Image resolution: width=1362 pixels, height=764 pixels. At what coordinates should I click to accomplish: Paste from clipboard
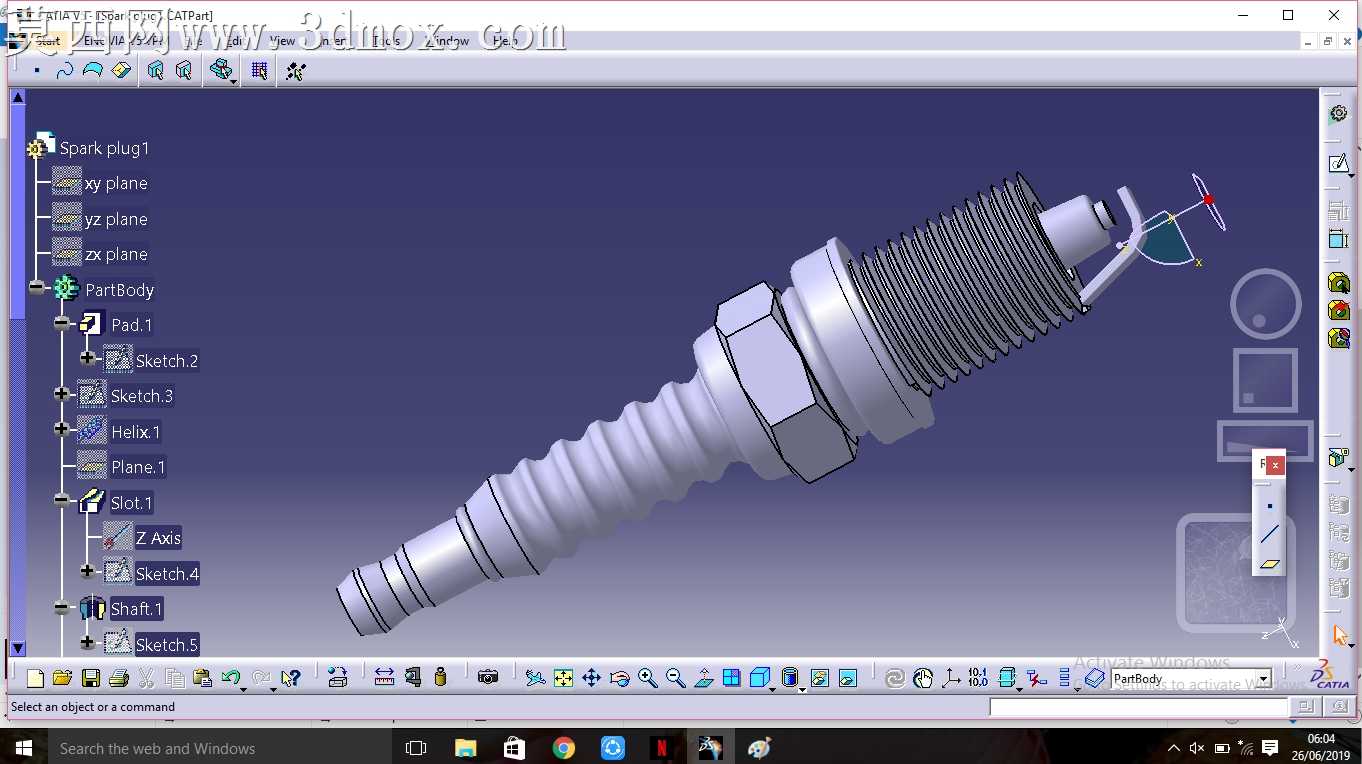[202, 678]
